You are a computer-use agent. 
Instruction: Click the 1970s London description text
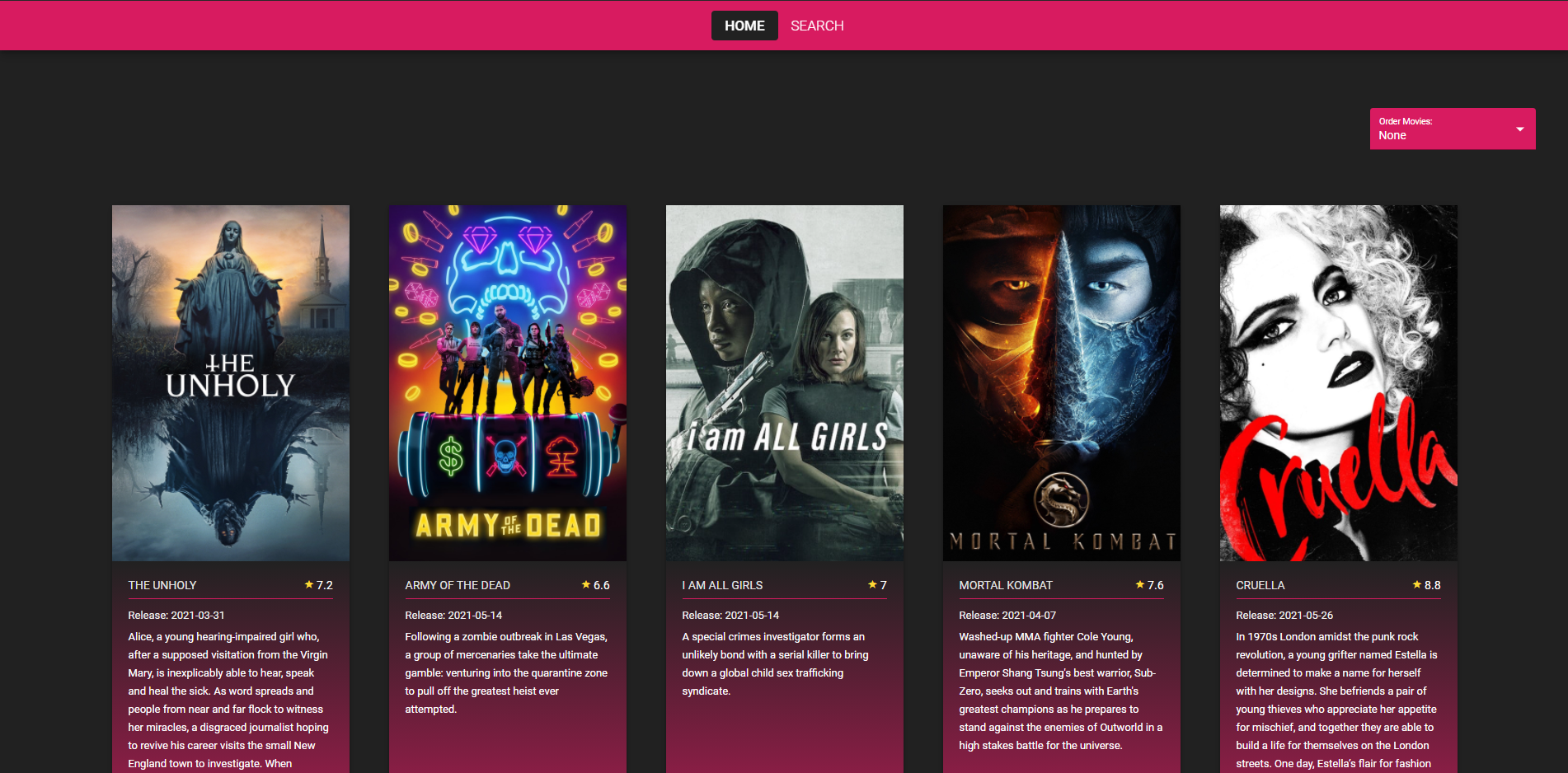coord(1337,700)
